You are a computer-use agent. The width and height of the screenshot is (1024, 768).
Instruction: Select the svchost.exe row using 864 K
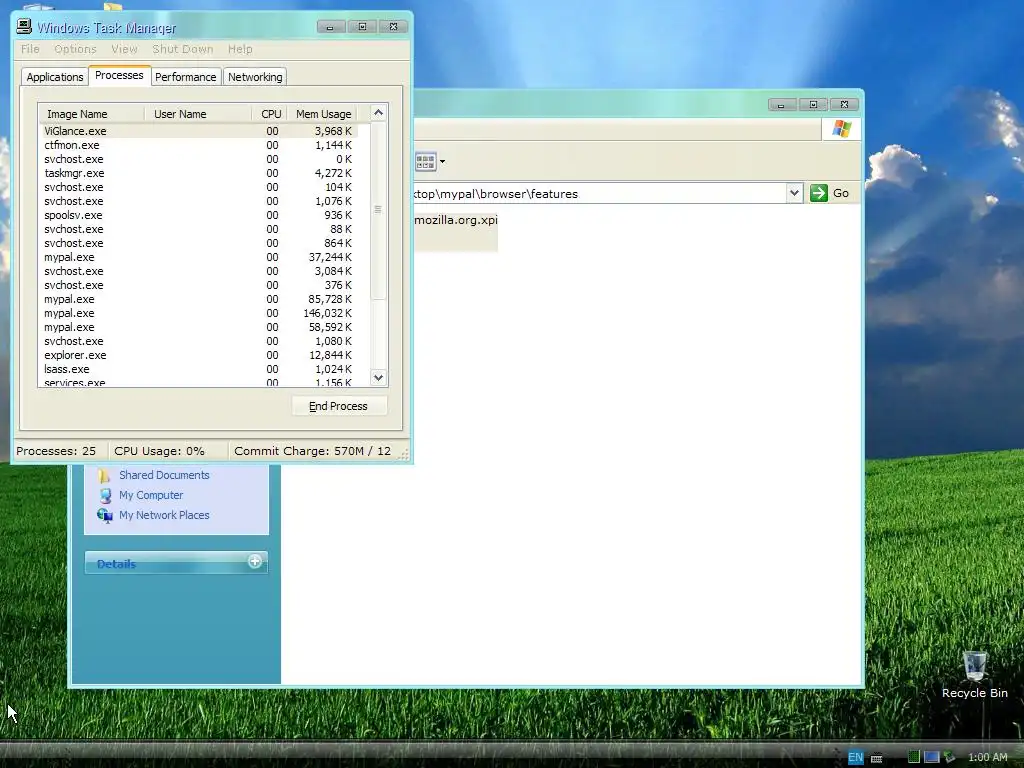click(x=199, y=243)
